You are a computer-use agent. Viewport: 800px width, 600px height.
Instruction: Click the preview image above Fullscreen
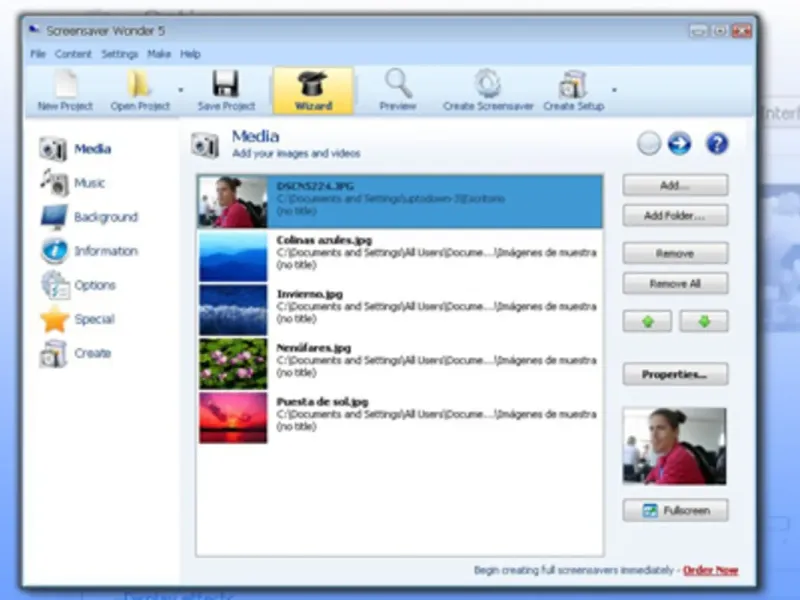click(674, 446)
